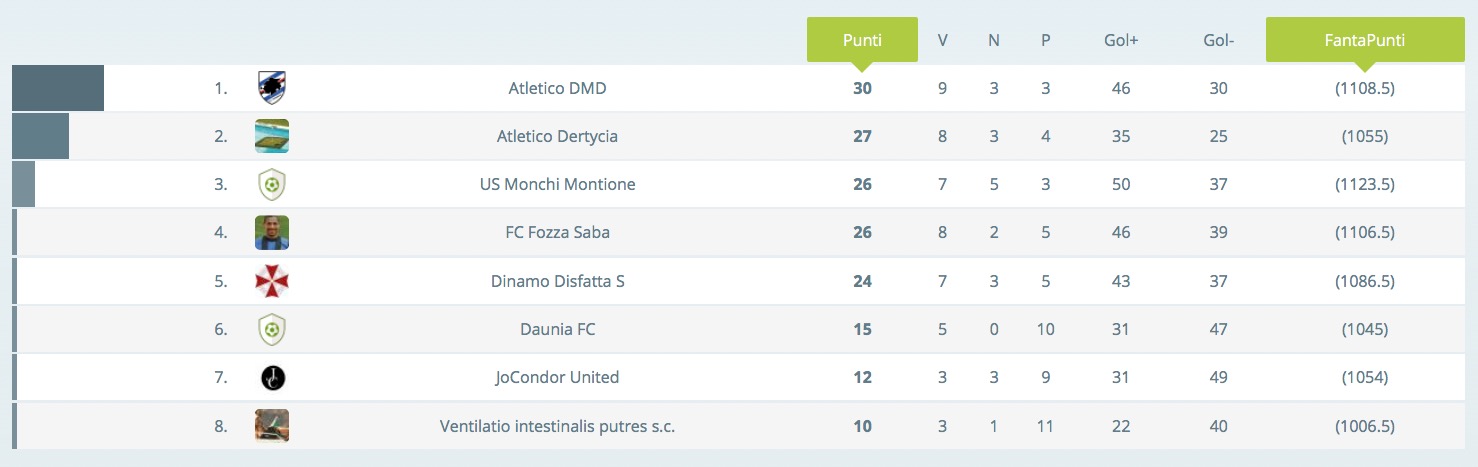Sort the table by the Gol+ column header

click(x=1121, y=41)
